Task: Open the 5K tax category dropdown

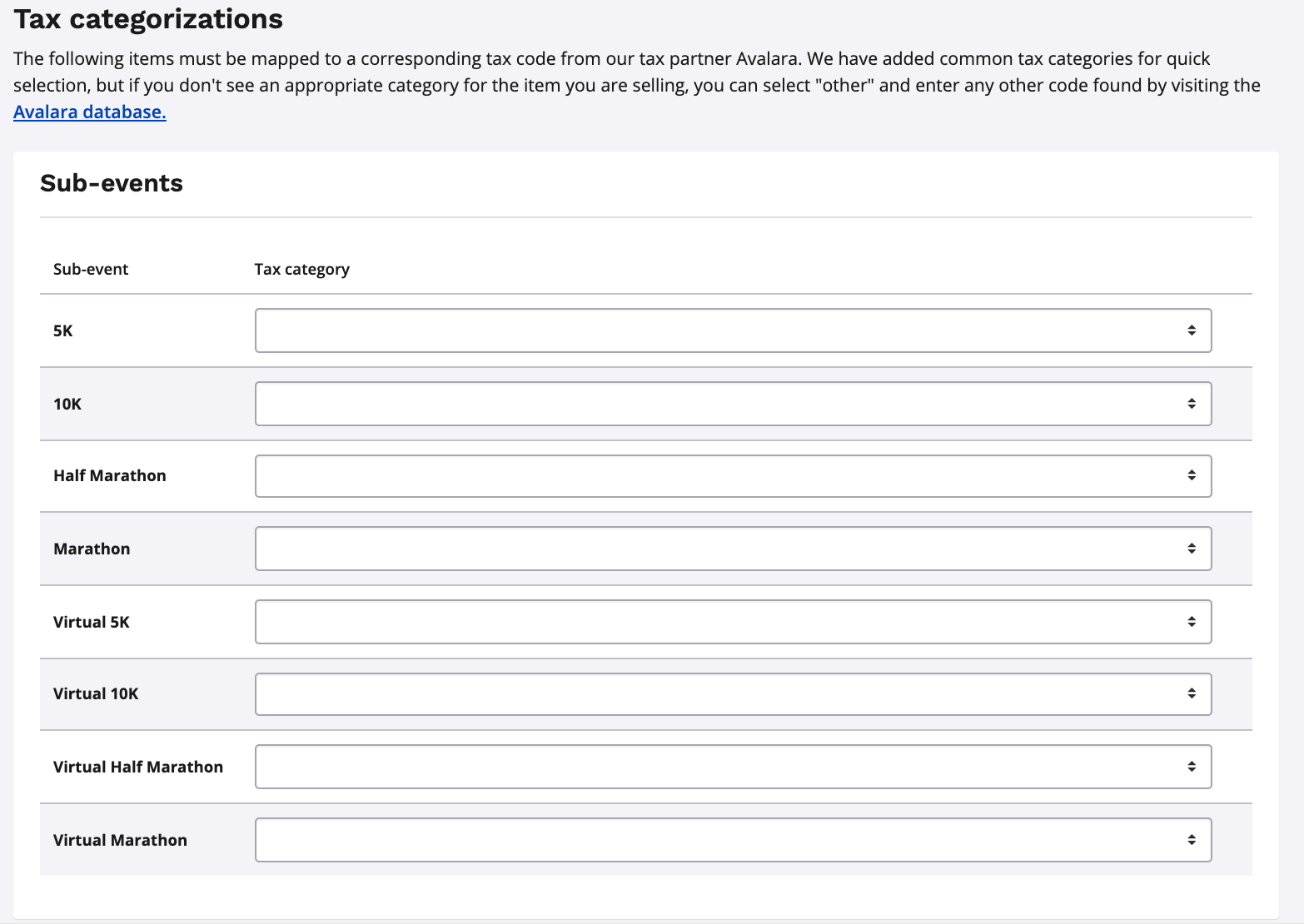Action: pyautogui.click(x=733, y=330)
